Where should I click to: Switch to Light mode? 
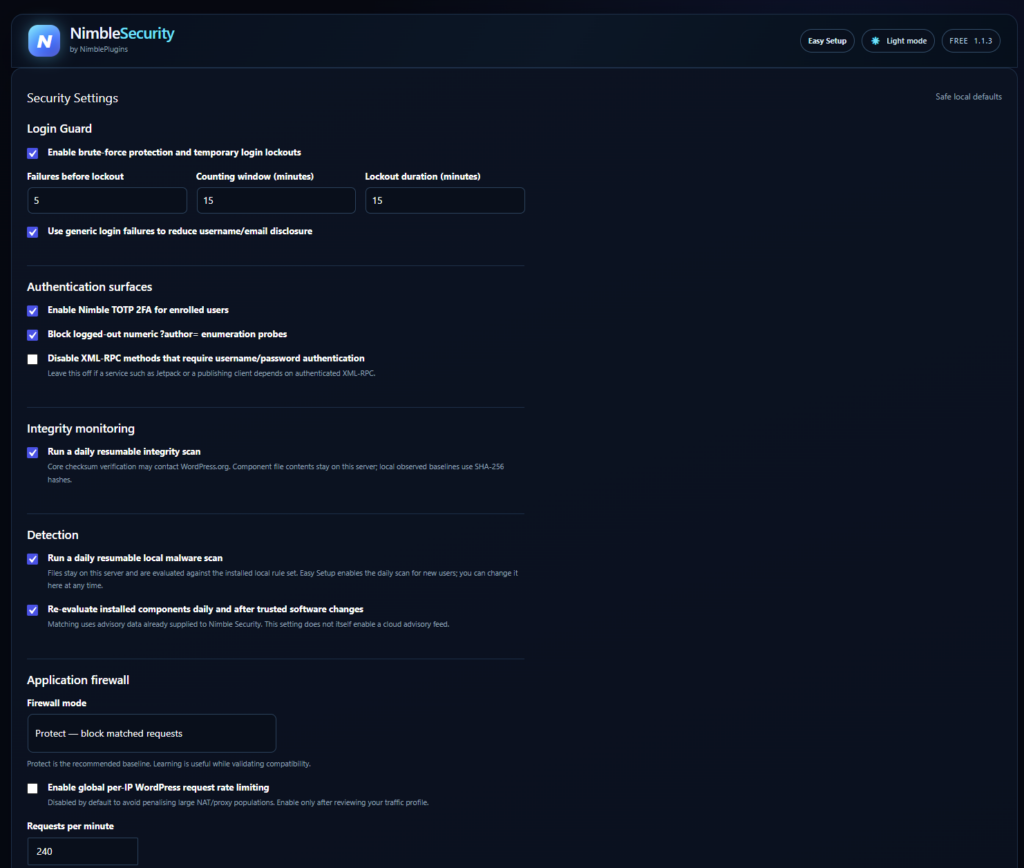tap(898, 40)
